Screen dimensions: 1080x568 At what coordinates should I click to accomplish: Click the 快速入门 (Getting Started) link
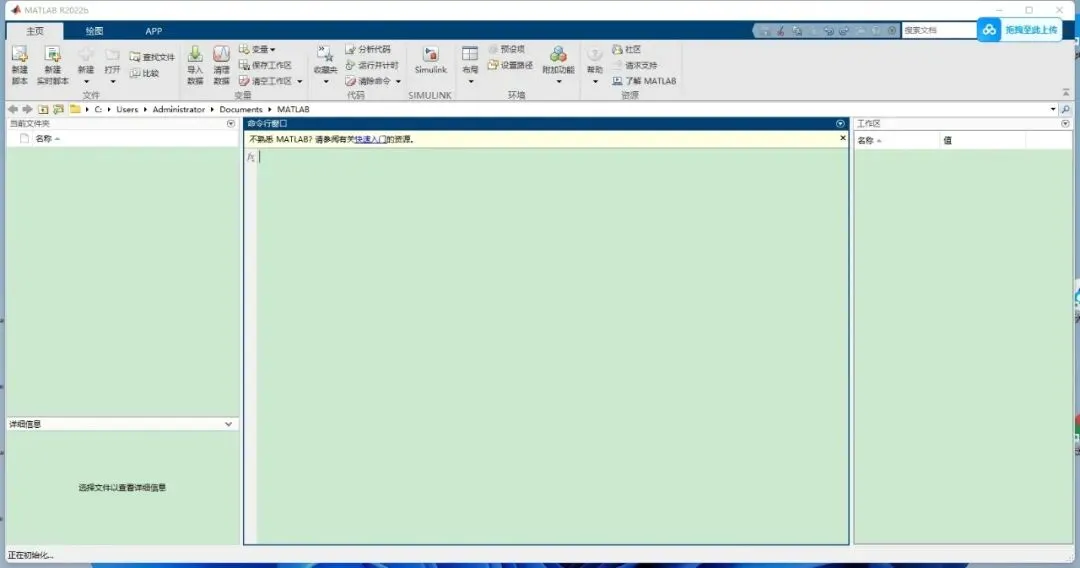click(x=371, y=139)
